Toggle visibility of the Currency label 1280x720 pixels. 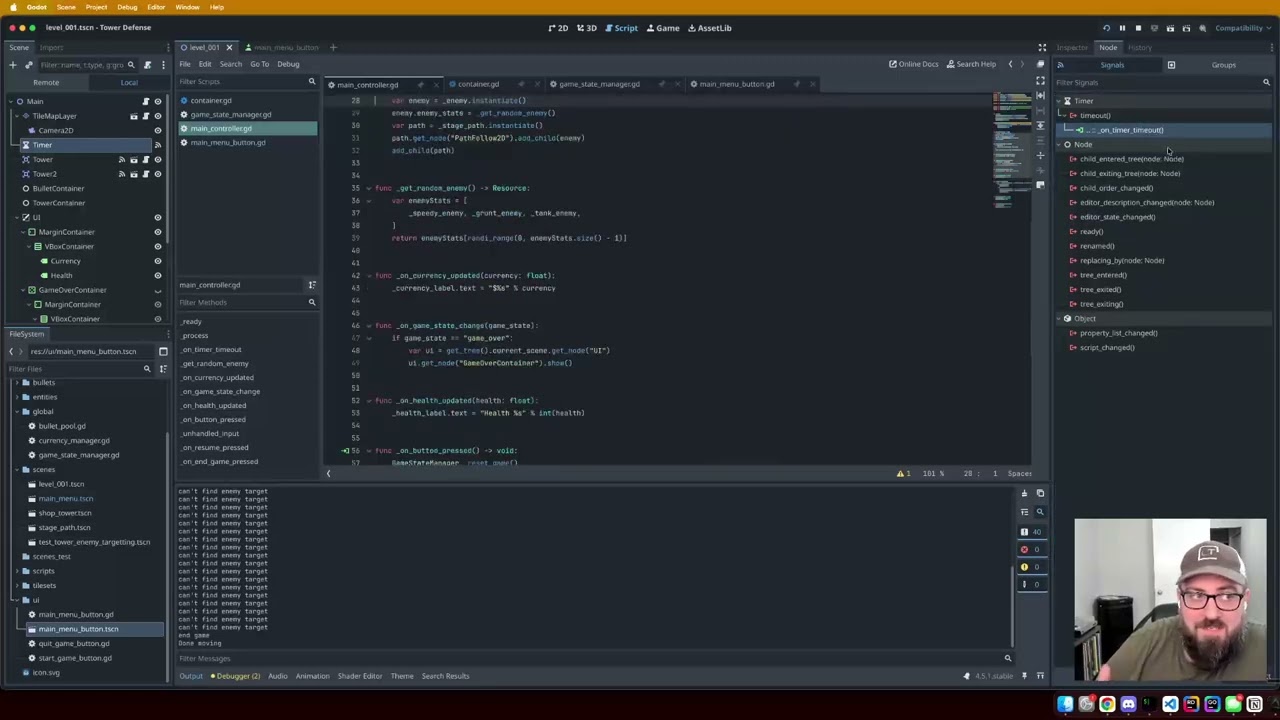[158, 261]
